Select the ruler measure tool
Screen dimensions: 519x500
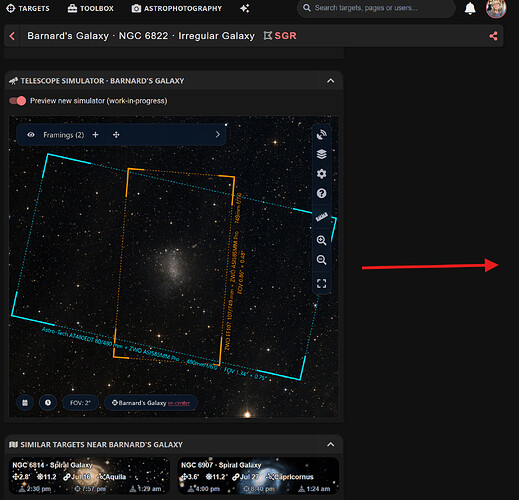(322, 217)
